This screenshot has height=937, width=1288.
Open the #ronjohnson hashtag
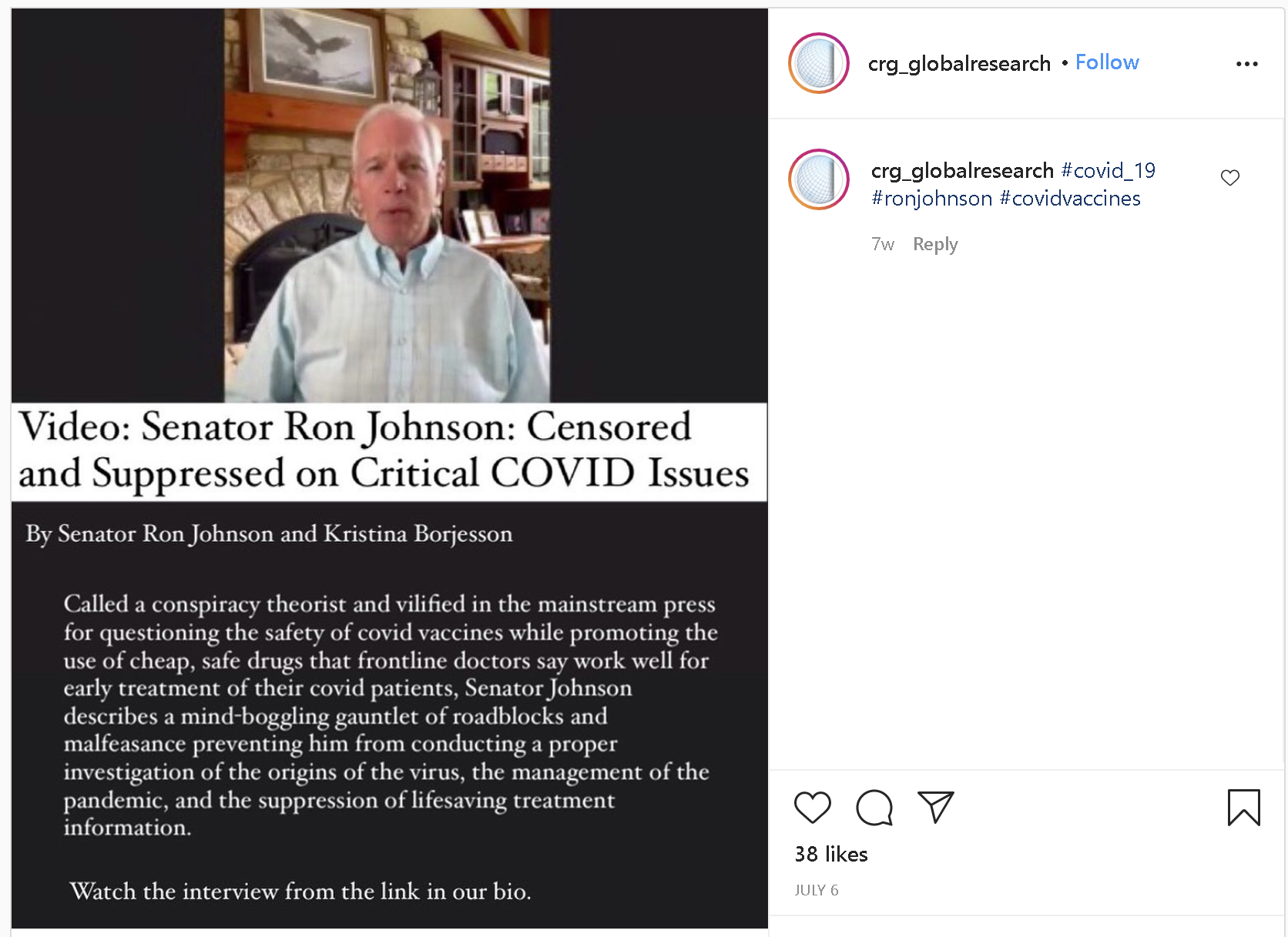[x=932, y=199]
